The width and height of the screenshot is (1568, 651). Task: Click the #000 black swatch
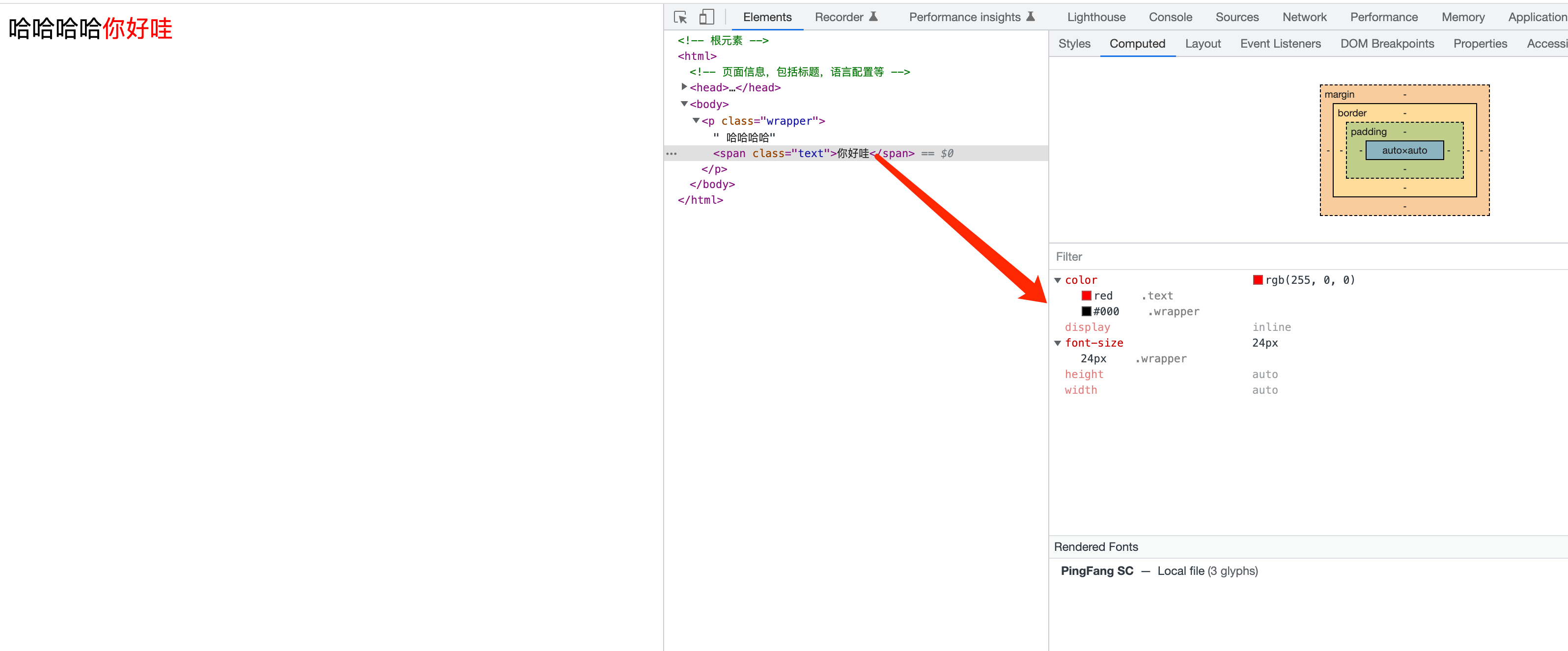[1086, 311]
